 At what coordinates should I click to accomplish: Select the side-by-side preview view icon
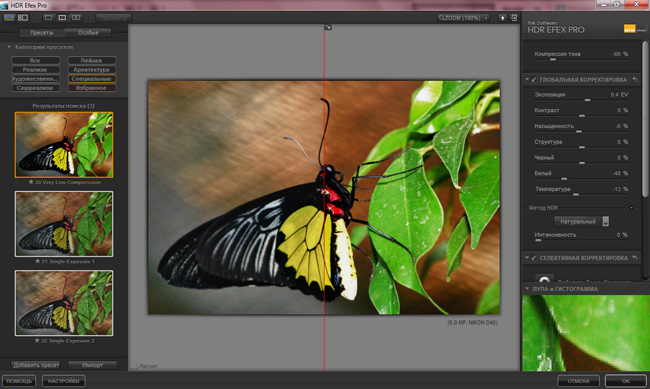coord(76,17)
